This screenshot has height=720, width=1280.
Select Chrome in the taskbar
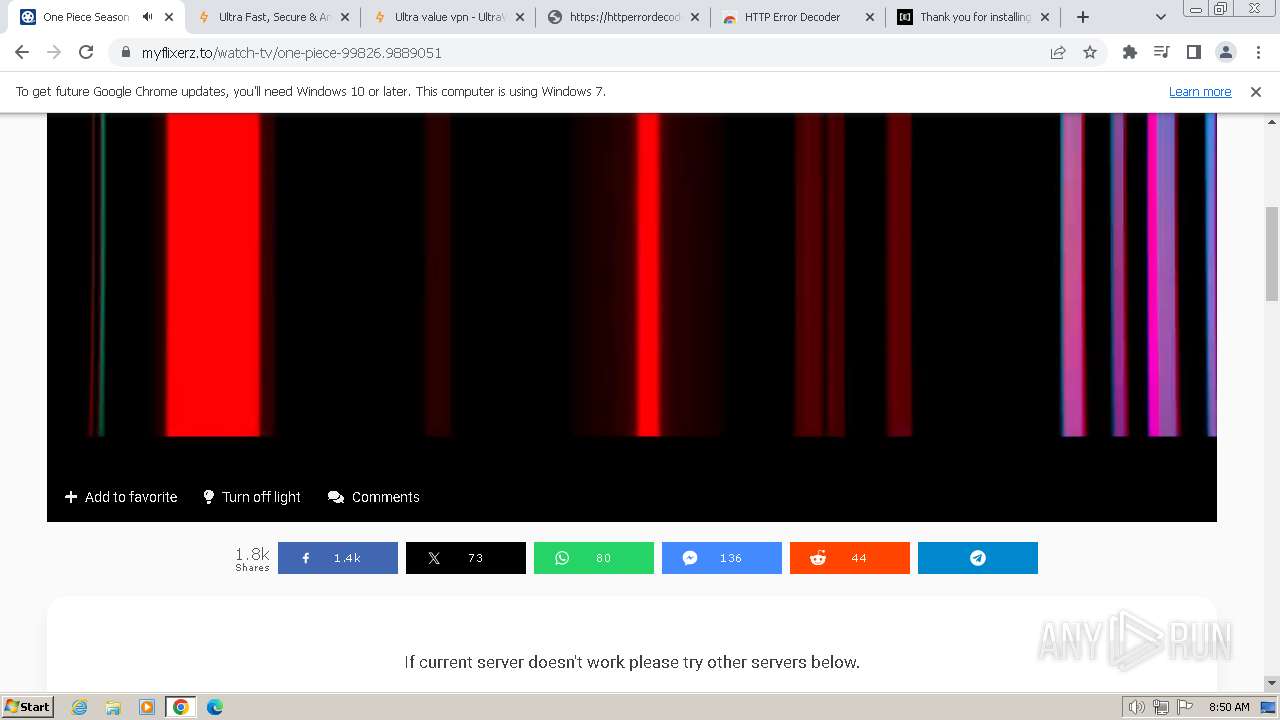[181, 707]
